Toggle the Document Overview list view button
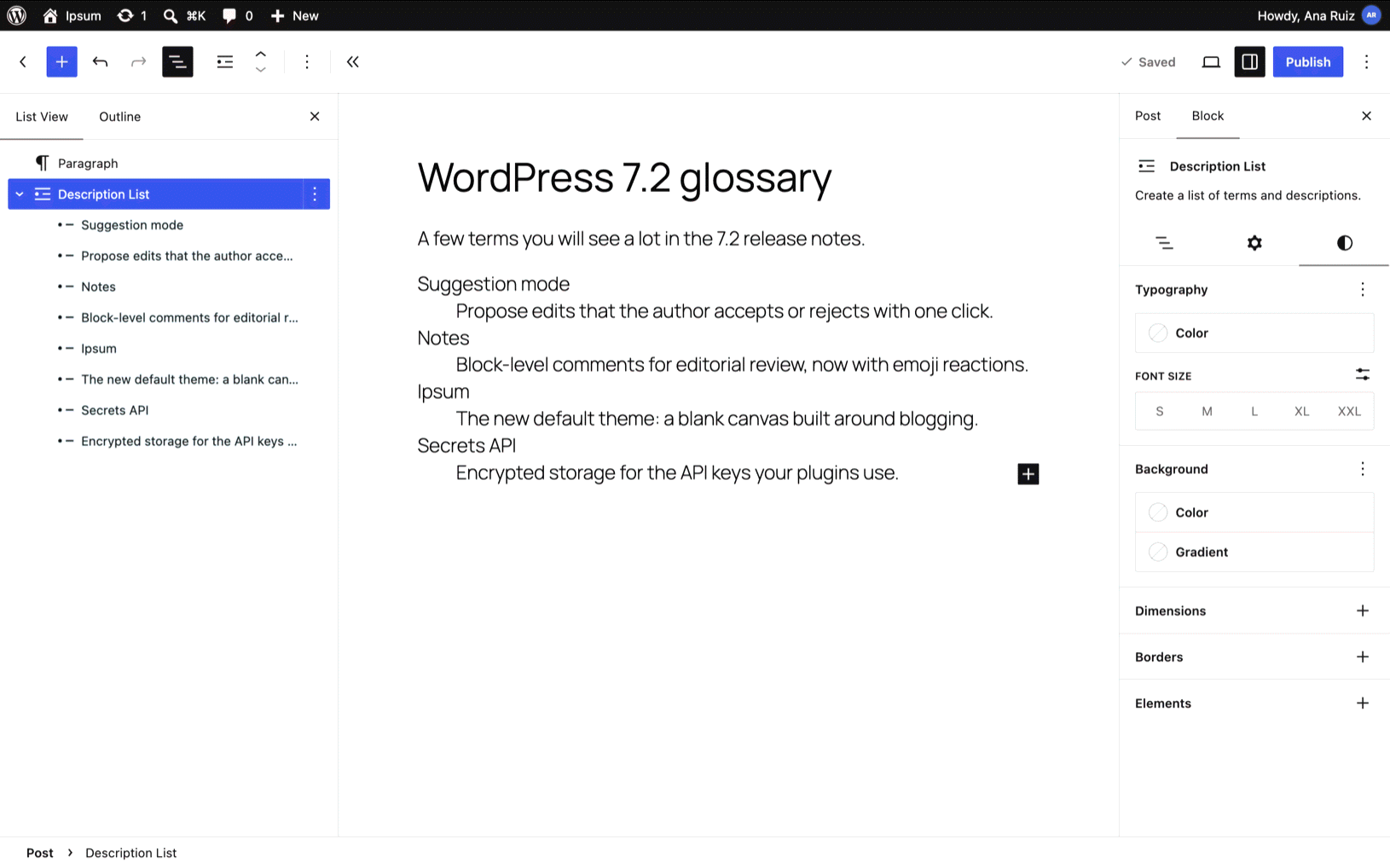The height and width of the screenshot is (868, 1390). [x=177, y=61]
